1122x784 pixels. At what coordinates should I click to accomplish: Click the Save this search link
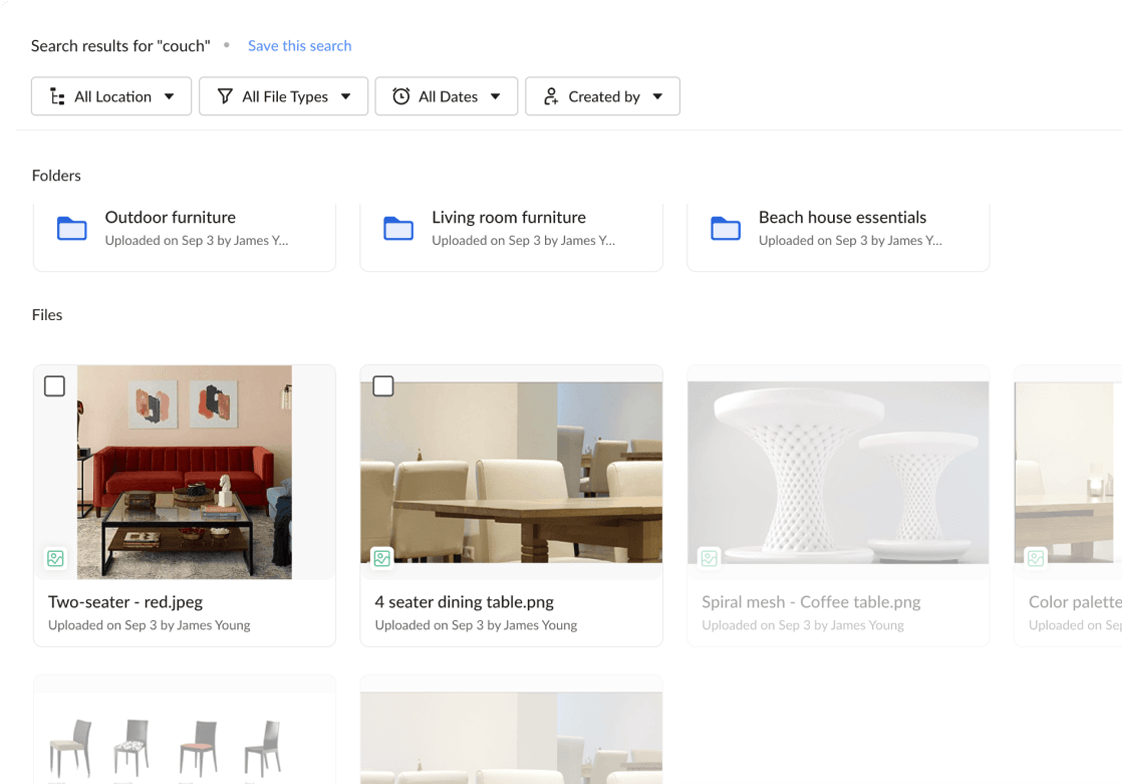pyautogui.click(x=299, y=45)
